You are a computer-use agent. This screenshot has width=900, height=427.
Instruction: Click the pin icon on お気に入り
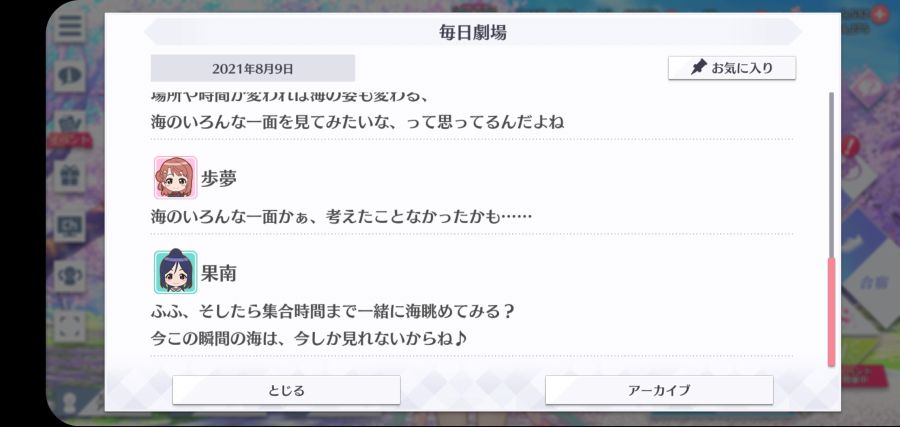[698, 68]
